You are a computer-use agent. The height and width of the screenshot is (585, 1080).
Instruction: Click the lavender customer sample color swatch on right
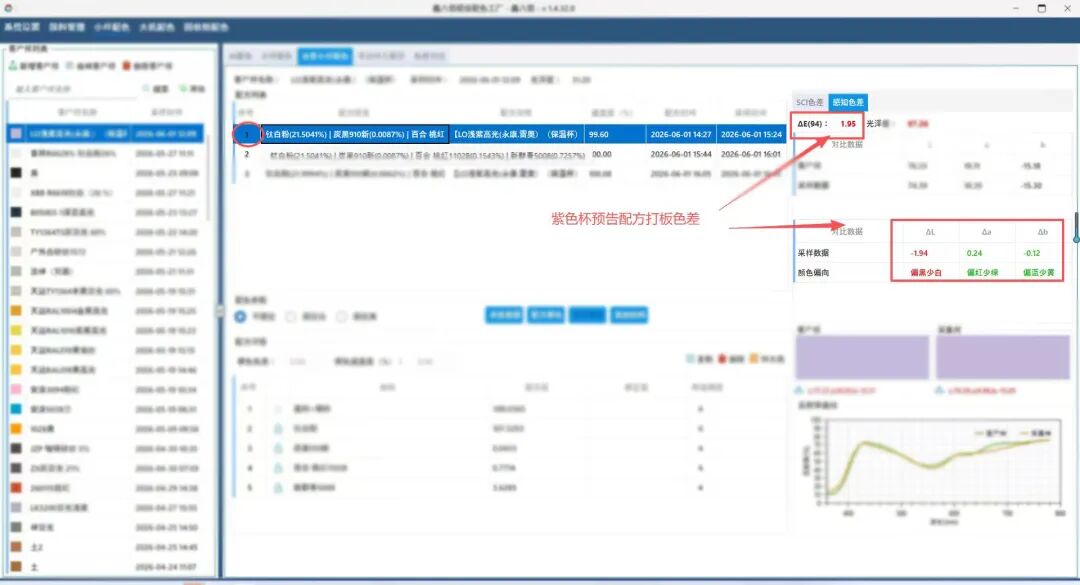coord(862,358)
